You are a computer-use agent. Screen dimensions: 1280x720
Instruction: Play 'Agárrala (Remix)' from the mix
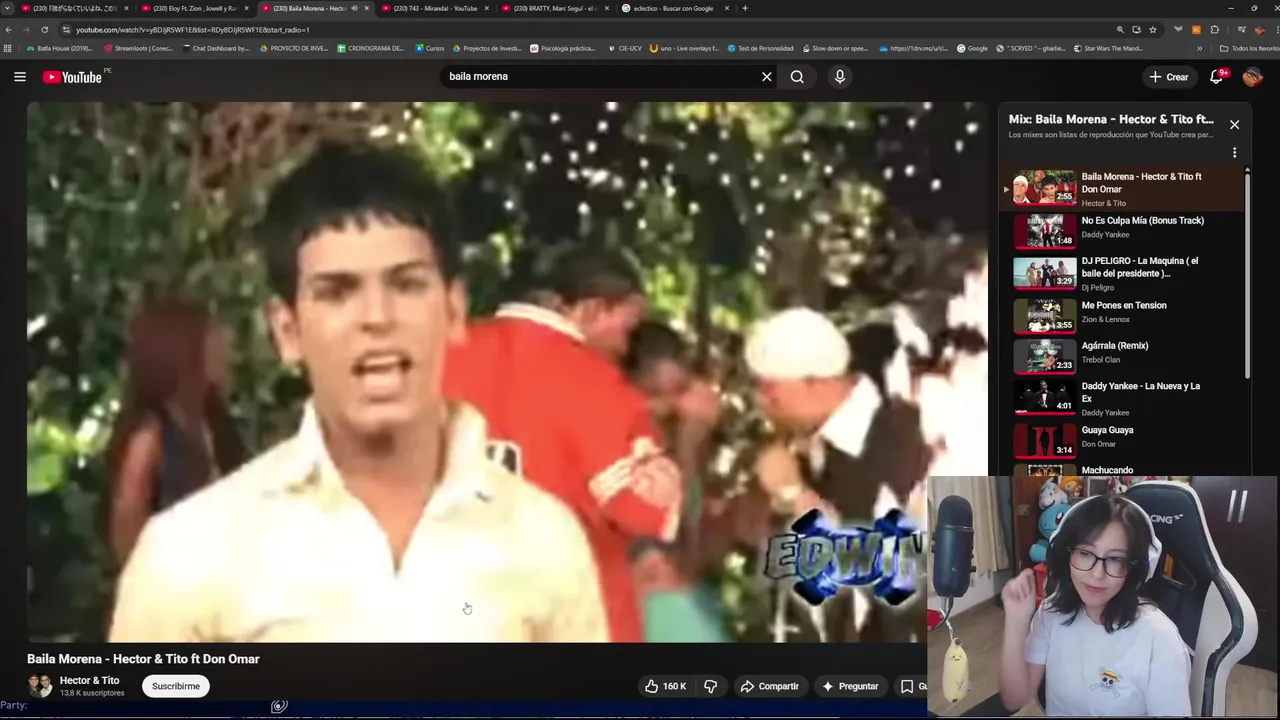click(x=1123, y=355)
